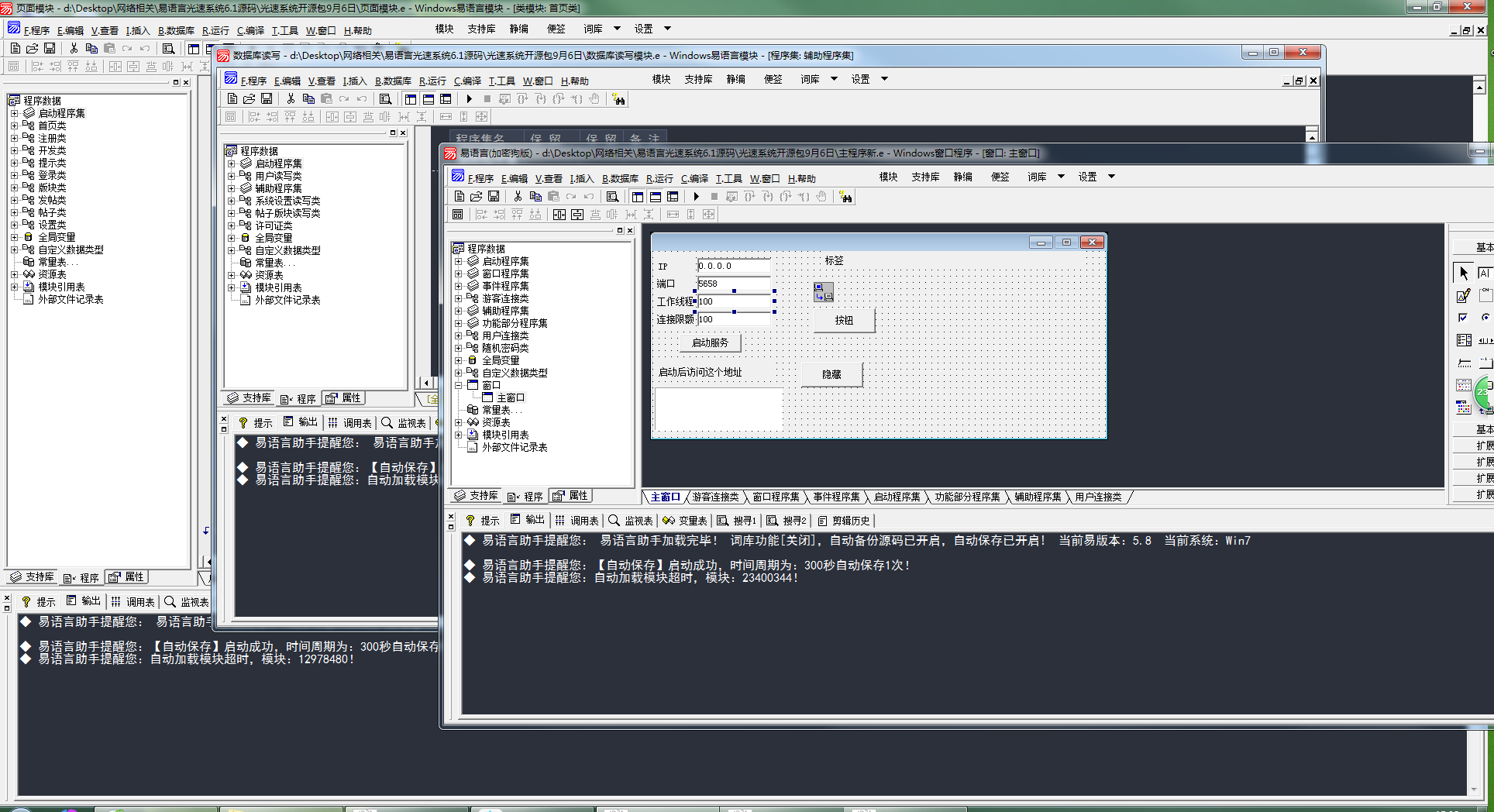Select 外部文件记录表 in 页面模块 tree

[x=71, y=299]
